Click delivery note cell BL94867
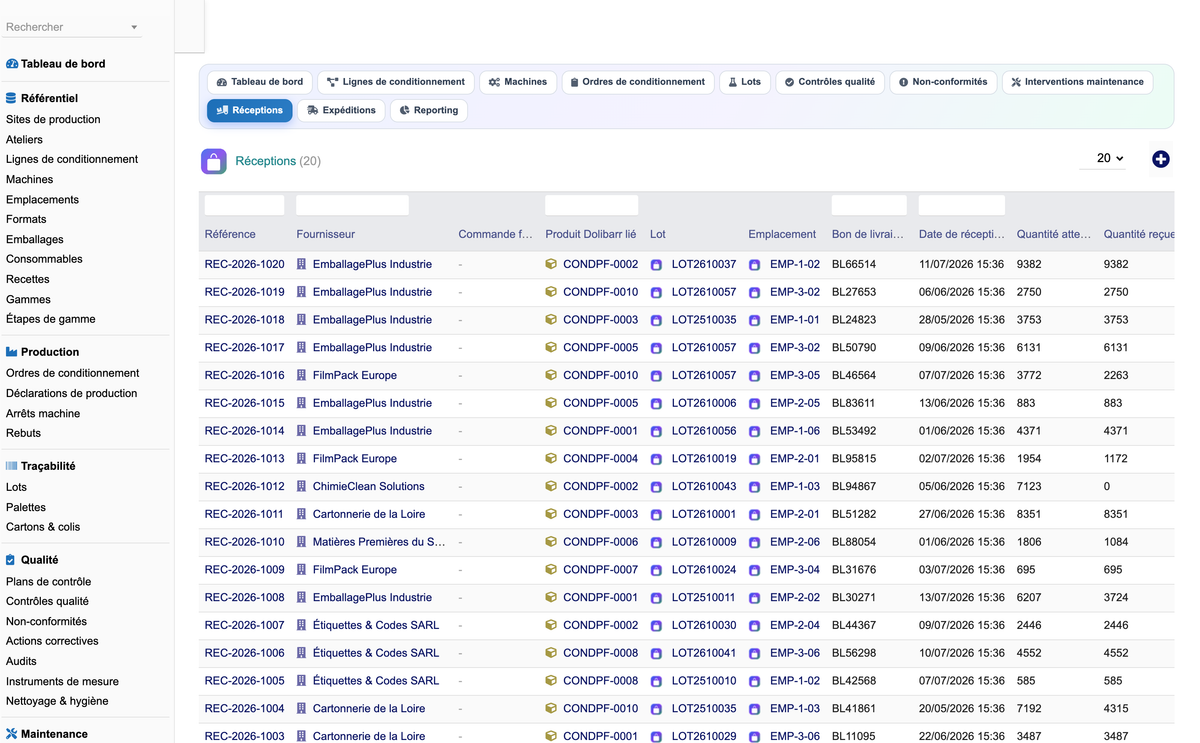The width and height of the screenshot is (1200, 743). pos(854,486)
